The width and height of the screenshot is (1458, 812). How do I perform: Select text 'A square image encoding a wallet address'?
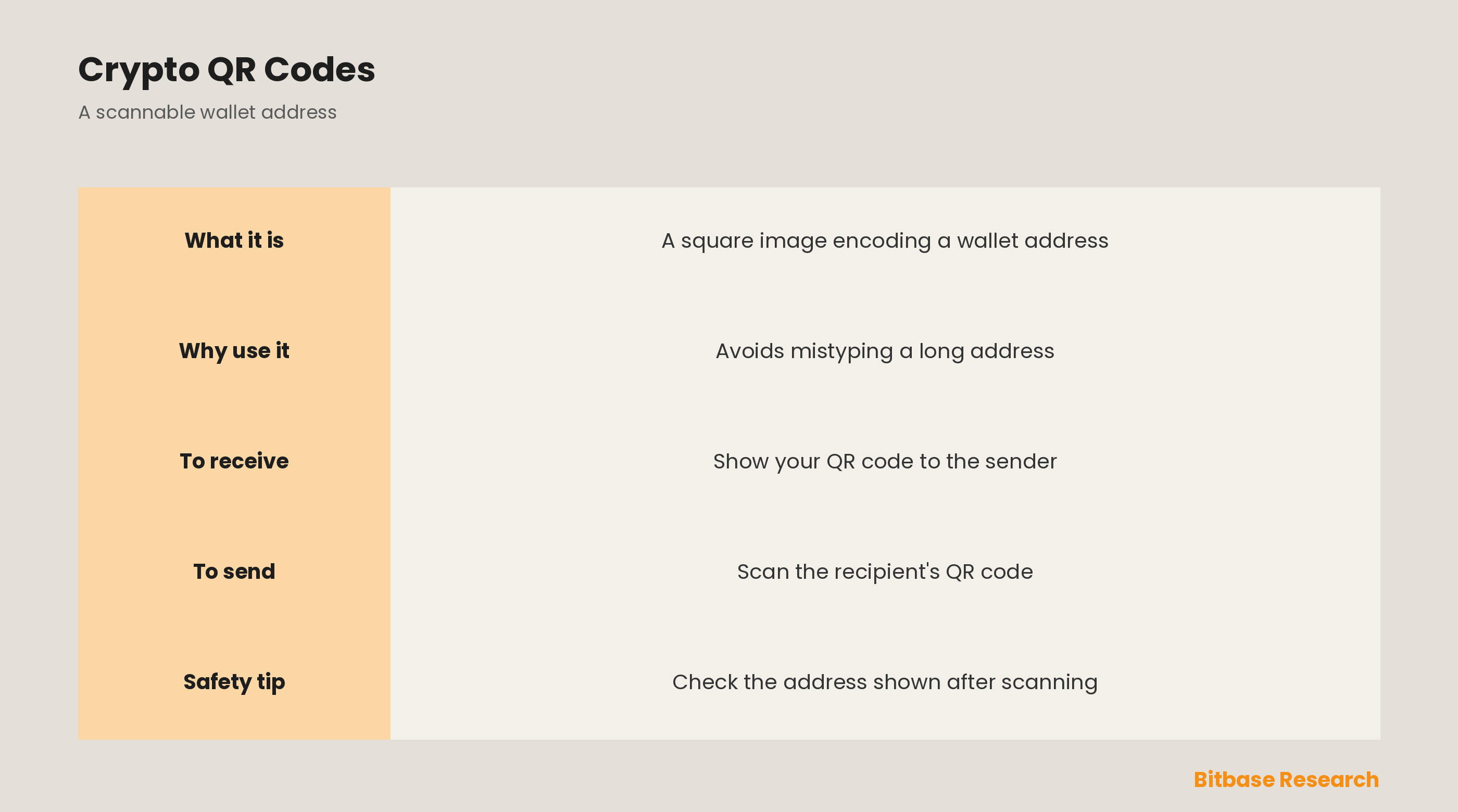885,240
